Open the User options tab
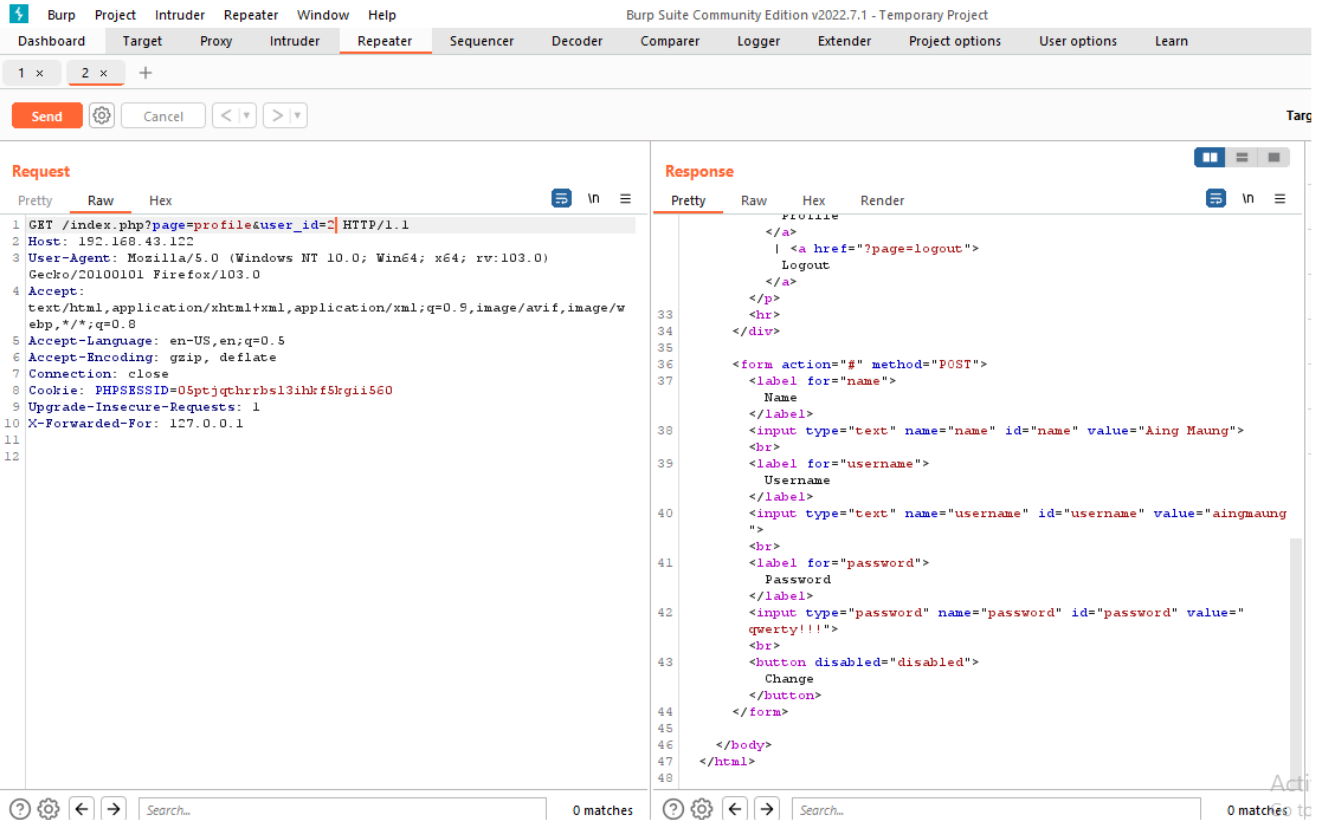 tap(1078, 41)
